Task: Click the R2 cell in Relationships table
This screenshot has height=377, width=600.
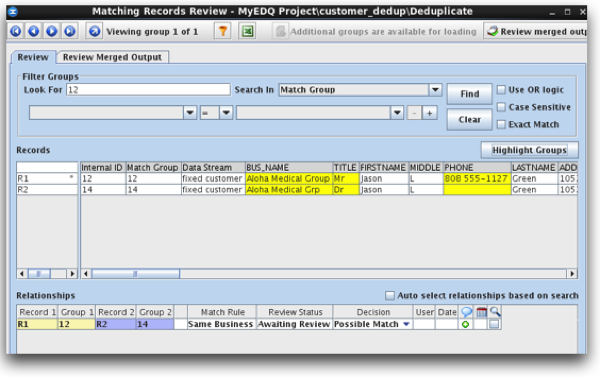Action: [115, 324]
